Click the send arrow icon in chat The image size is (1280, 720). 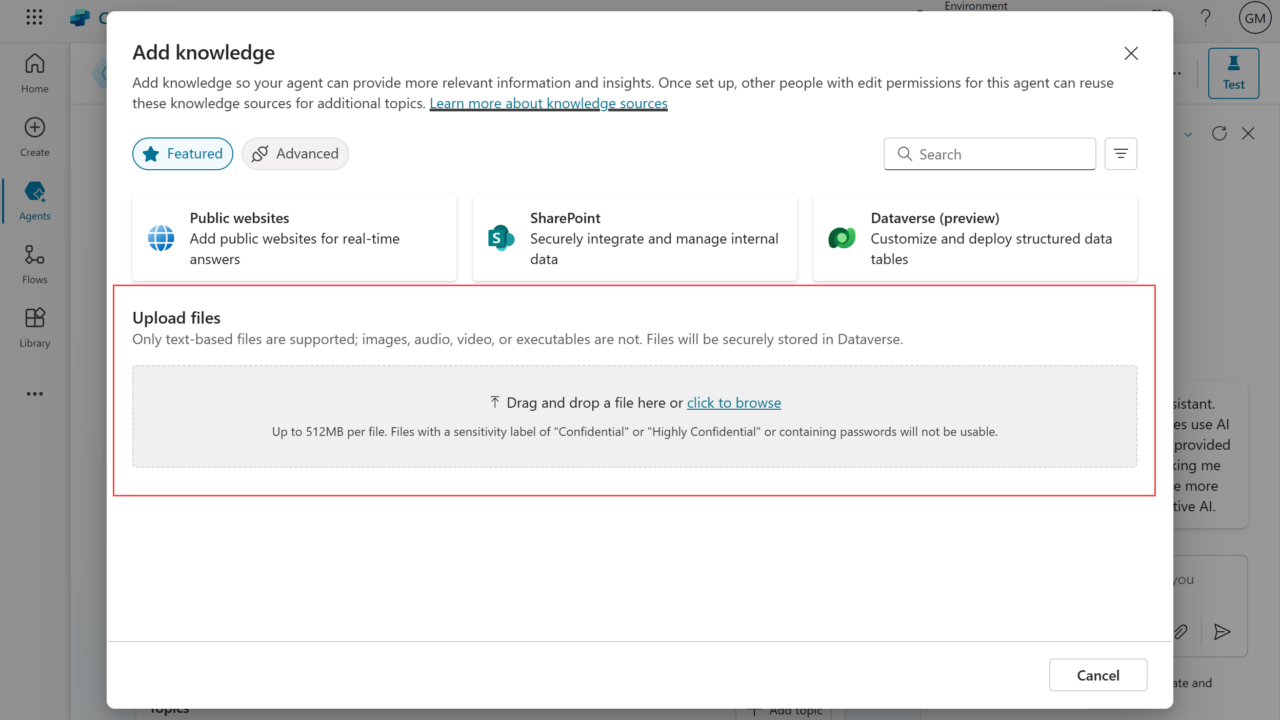(x=1221, y=631)
